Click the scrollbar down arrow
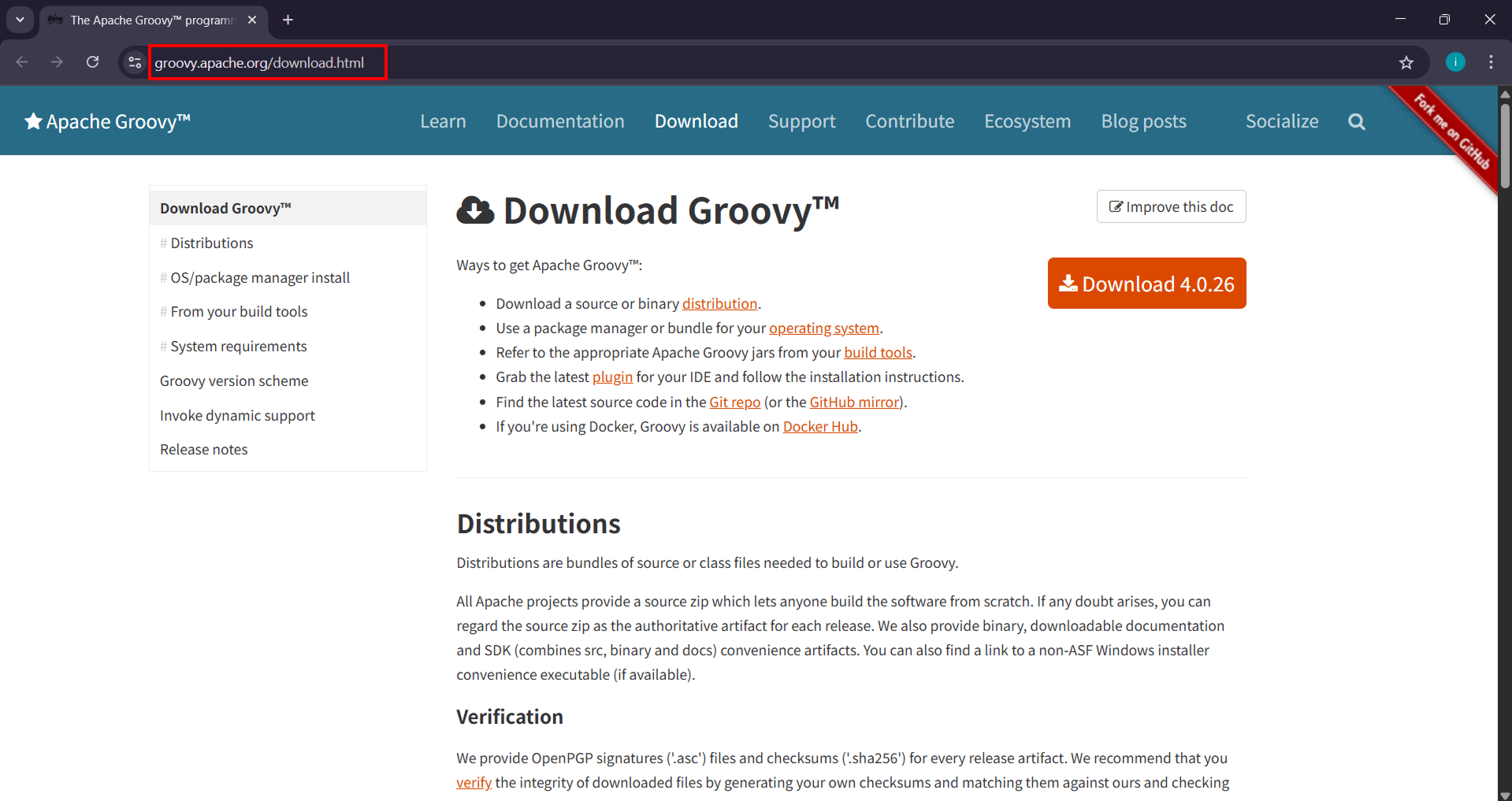1512x801 pixels. click(x=1505, y=795)
